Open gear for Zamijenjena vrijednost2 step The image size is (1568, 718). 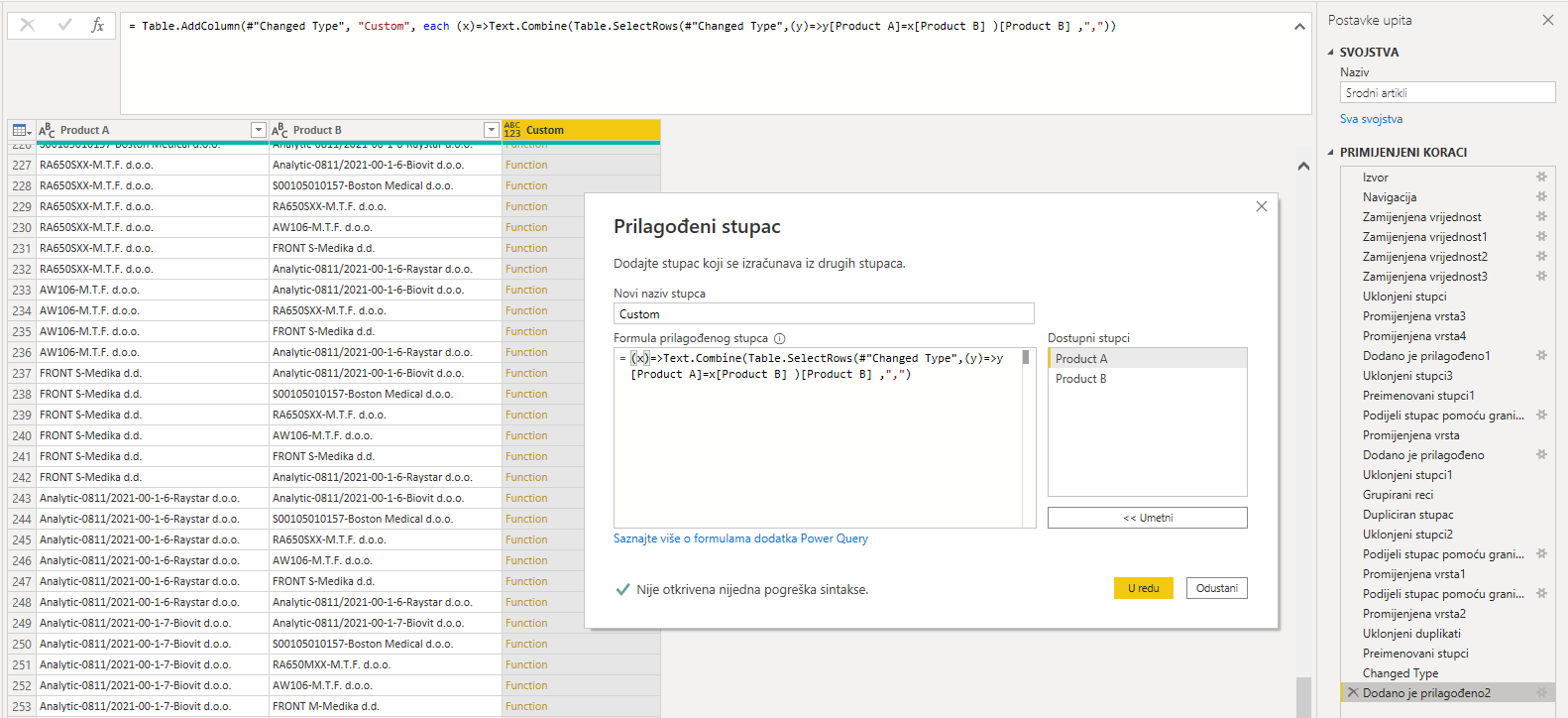(x=1541, y=256)
